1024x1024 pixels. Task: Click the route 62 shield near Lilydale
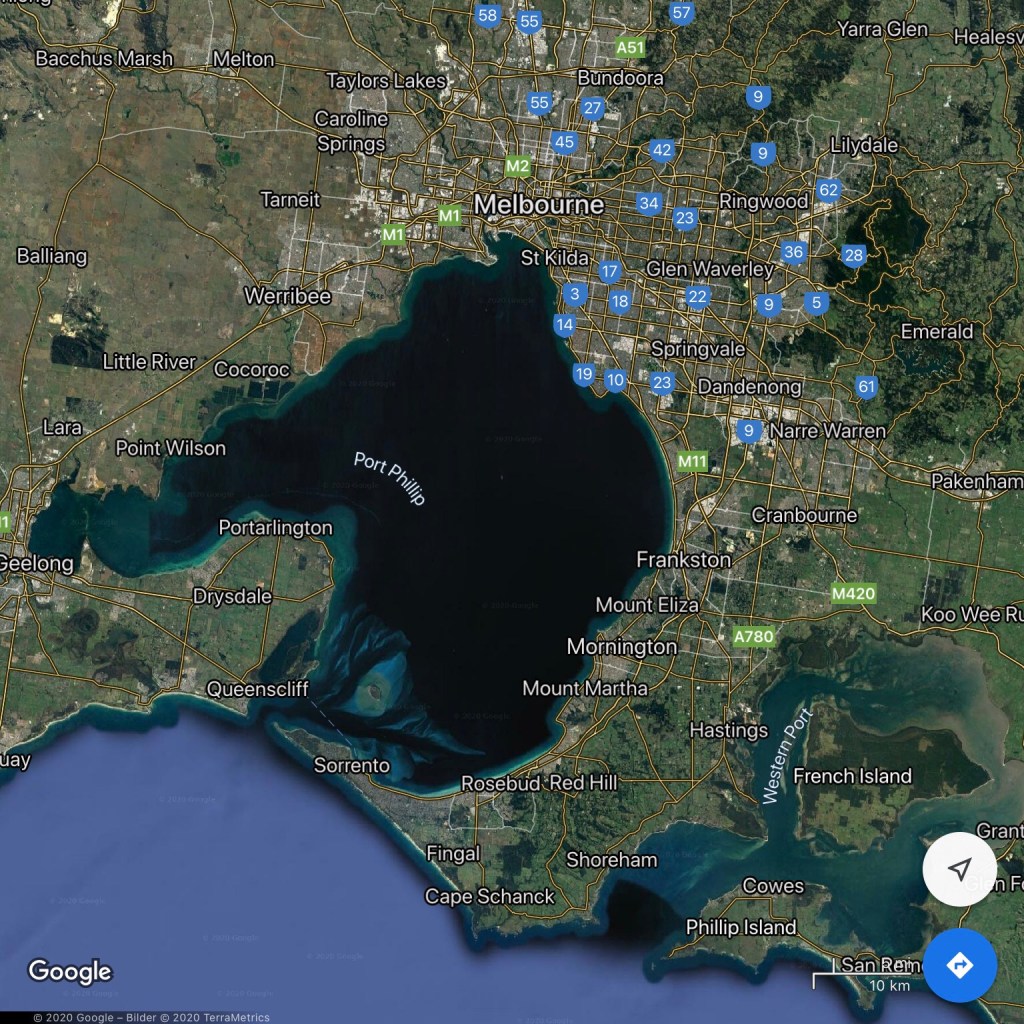click(x=828, y=190)
